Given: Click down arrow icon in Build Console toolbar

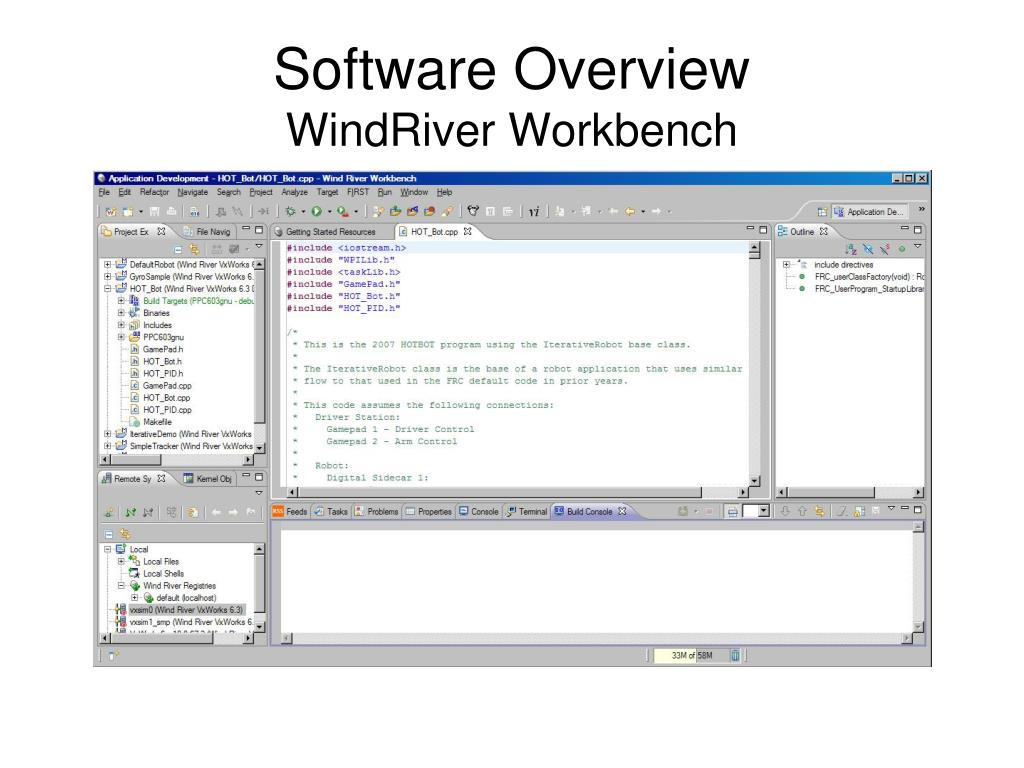Looking at the screenshot, I should (785, 511).
